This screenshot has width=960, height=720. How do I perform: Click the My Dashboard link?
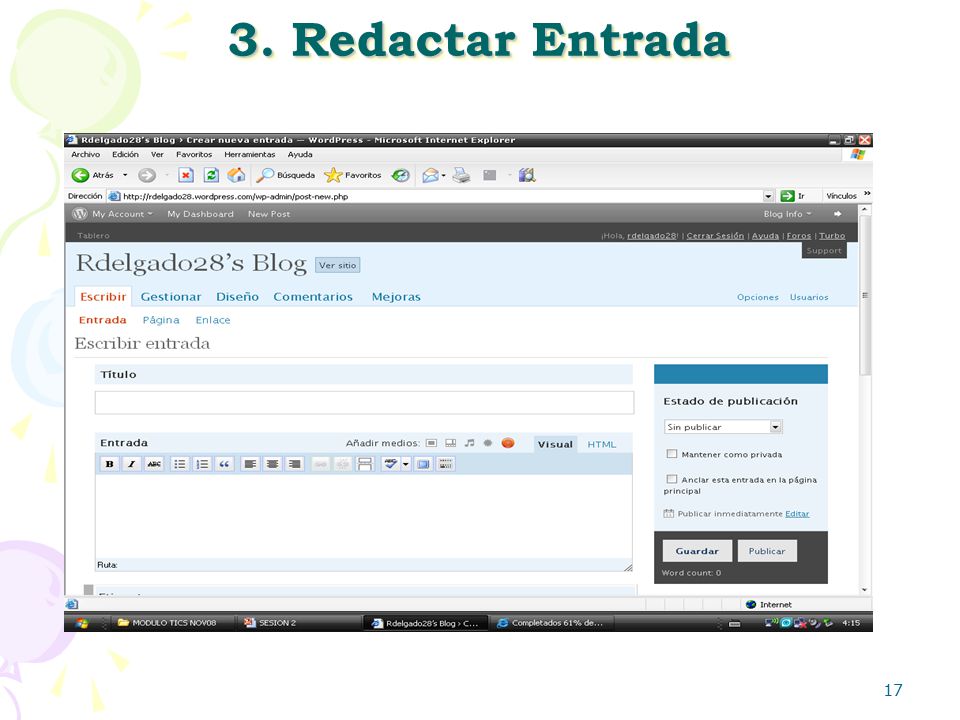tap(200, 214)
